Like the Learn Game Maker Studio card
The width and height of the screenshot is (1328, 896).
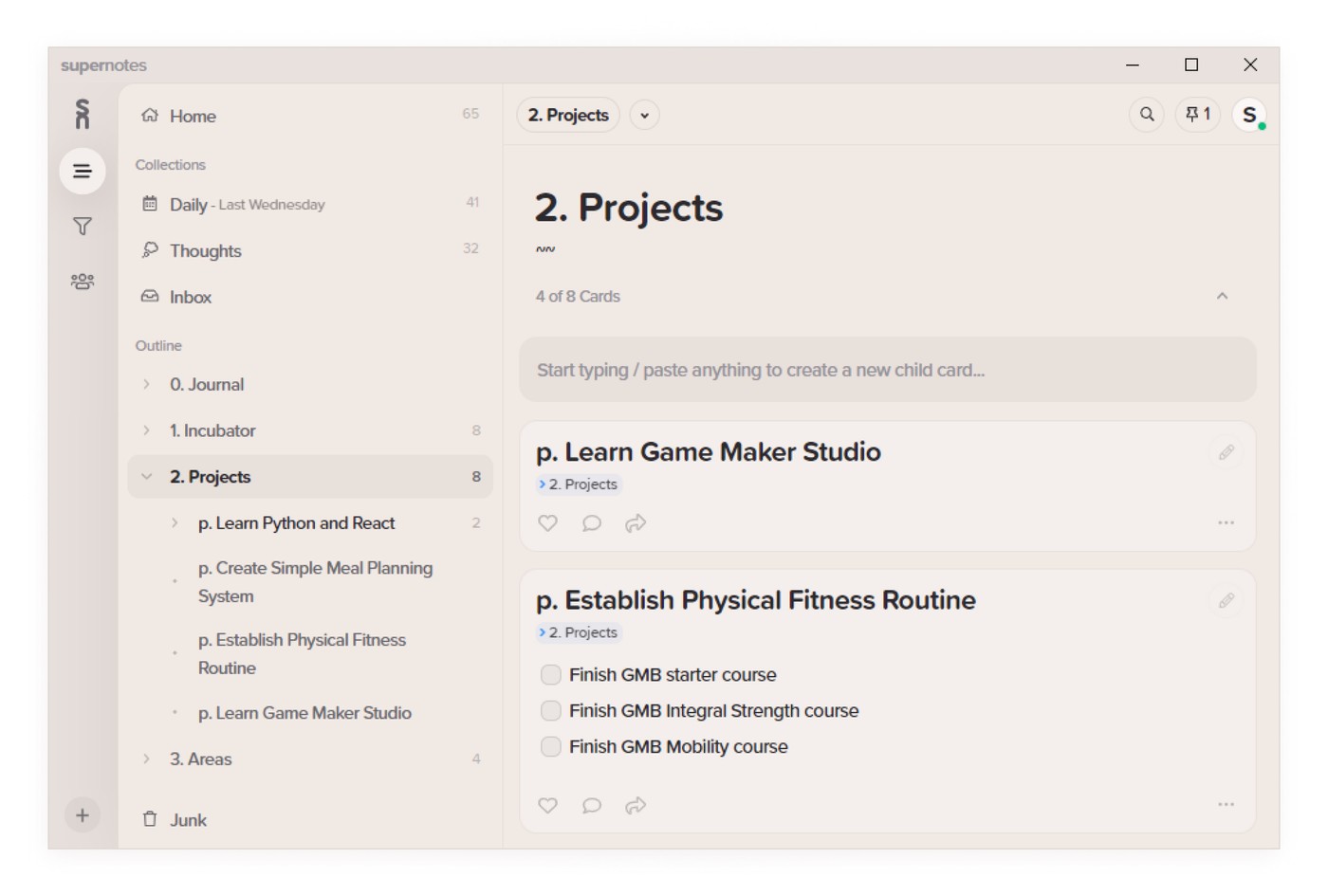tap(547, 523)
